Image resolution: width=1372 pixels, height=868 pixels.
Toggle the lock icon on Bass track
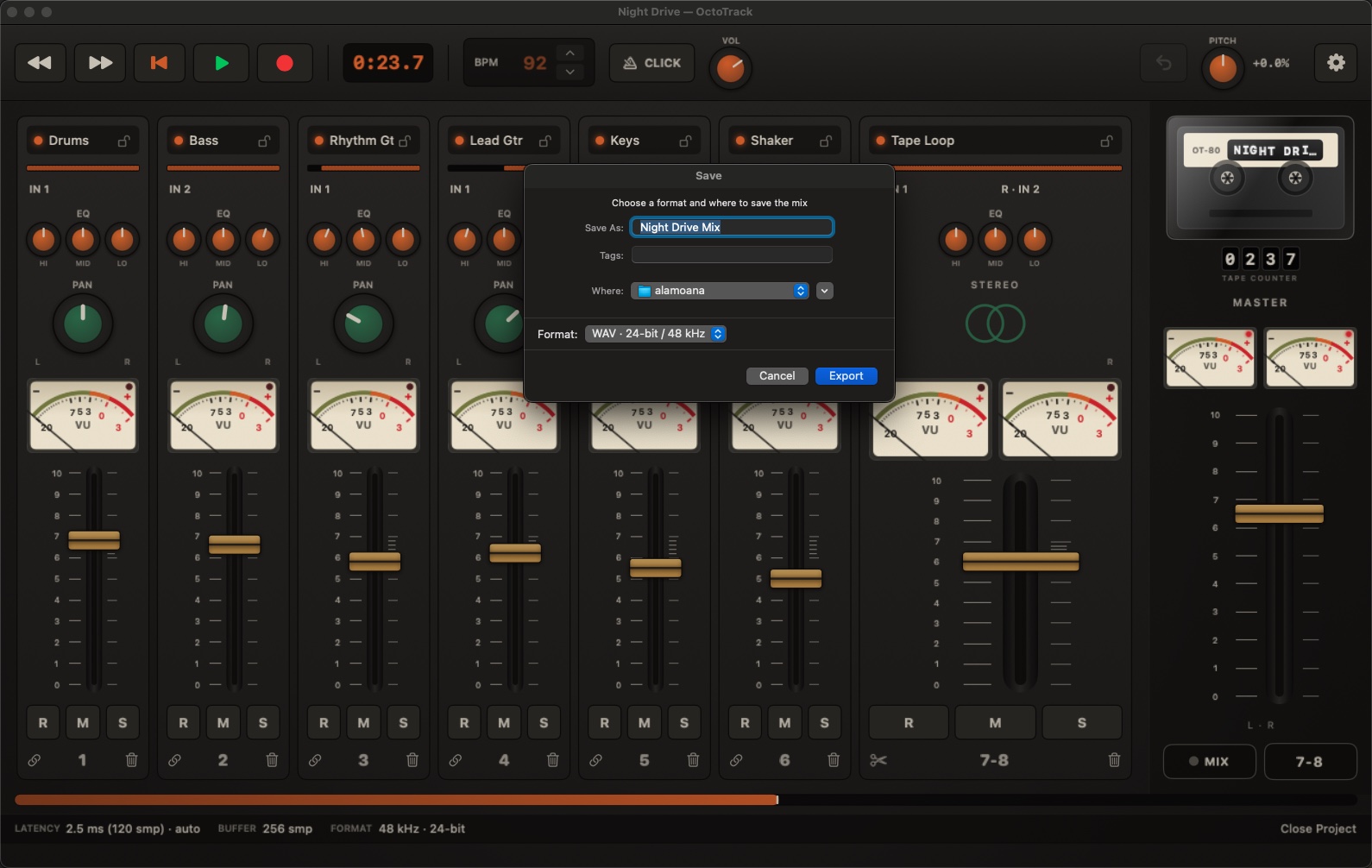[265, 141]
